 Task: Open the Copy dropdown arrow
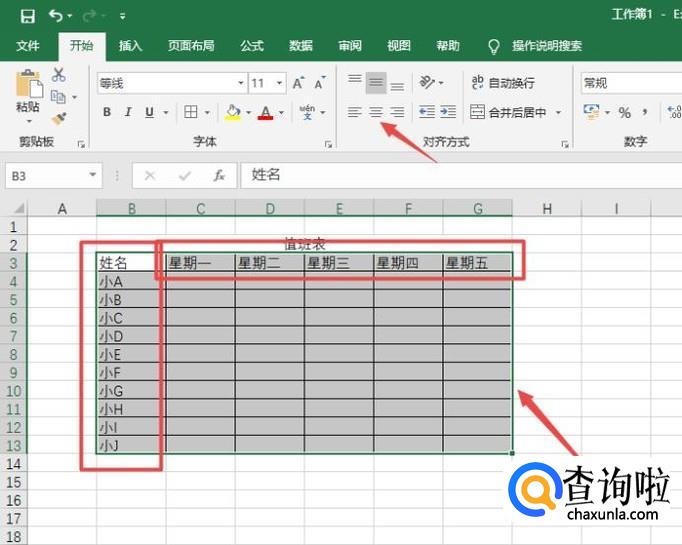click(x=74, y=97)
